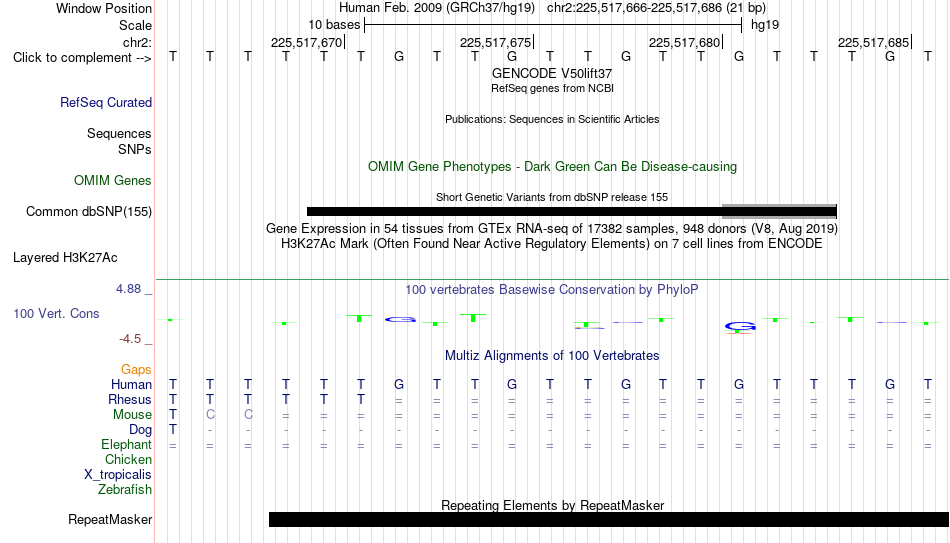Image resolution: width=950 pixels, height=543 pixels.
Task: Click the chr2:225,517,666-225,517,686 position text
Action: coord(656,8)
